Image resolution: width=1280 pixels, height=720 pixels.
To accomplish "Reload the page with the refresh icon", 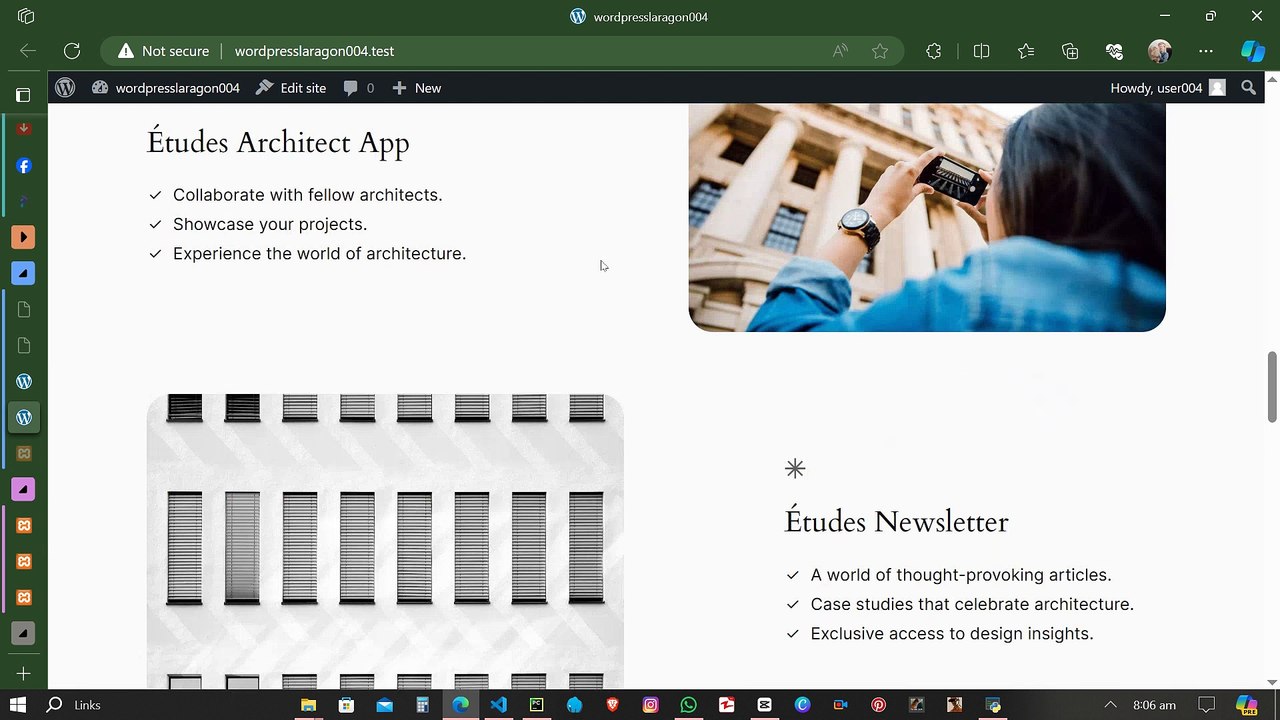I will tap(72, 51).
